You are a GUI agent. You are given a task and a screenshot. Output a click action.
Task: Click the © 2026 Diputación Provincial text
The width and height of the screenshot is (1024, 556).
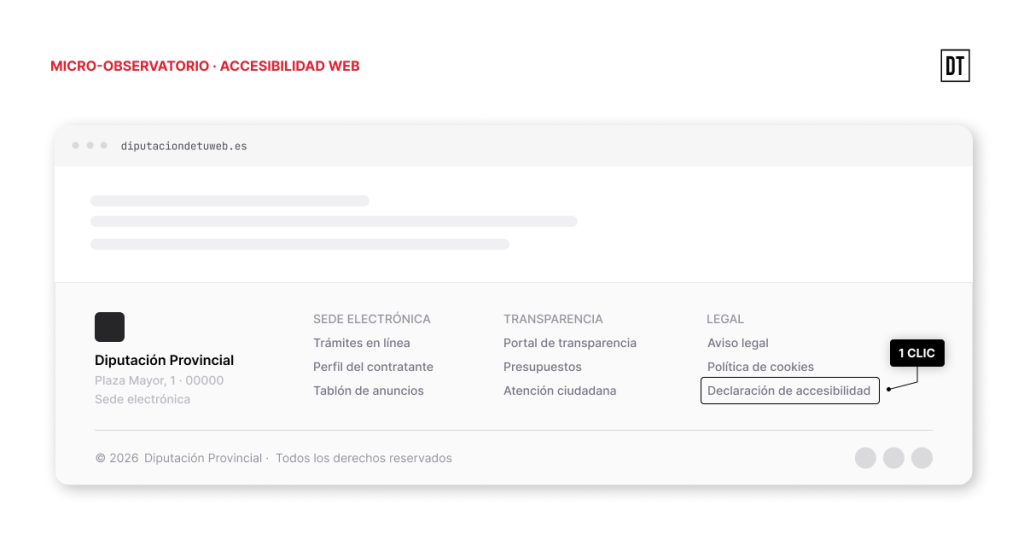pos(178,458)
